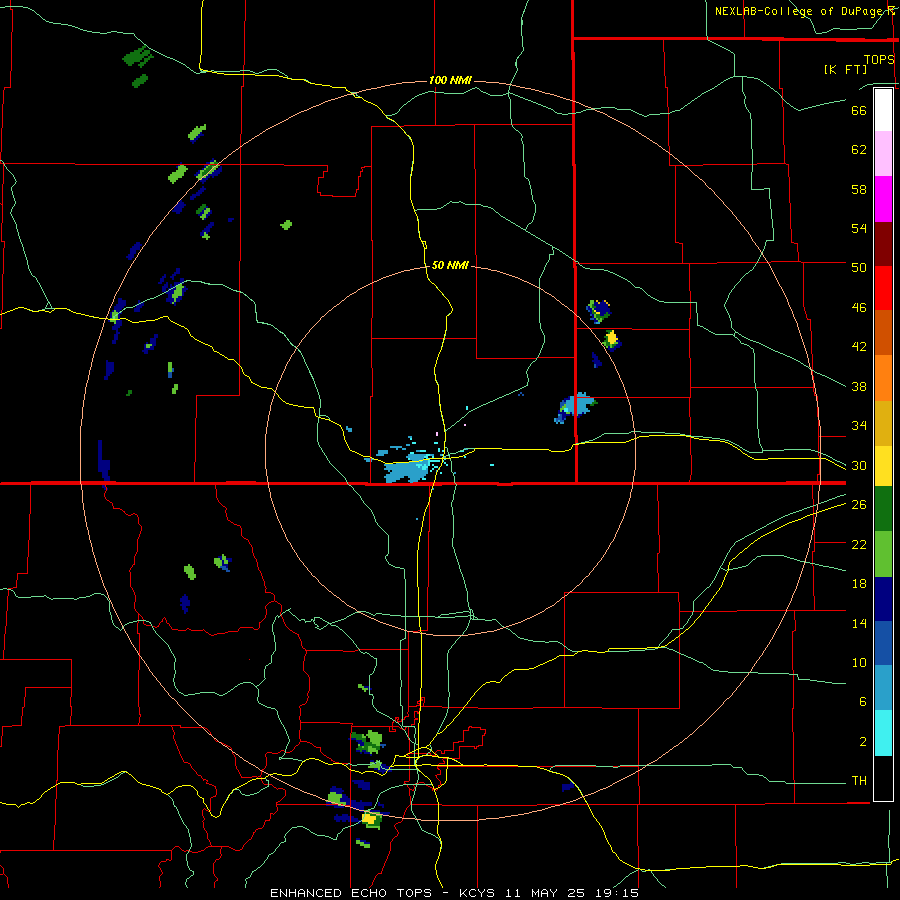Select the magenta legend color segment
Viewport: 900px width, 900px height.
(x=883, y=199)
